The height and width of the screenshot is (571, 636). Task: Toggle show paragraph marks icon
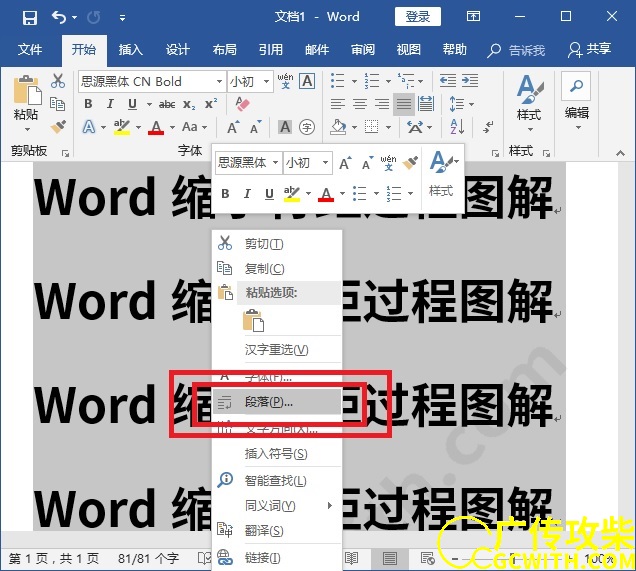[488, 127]
